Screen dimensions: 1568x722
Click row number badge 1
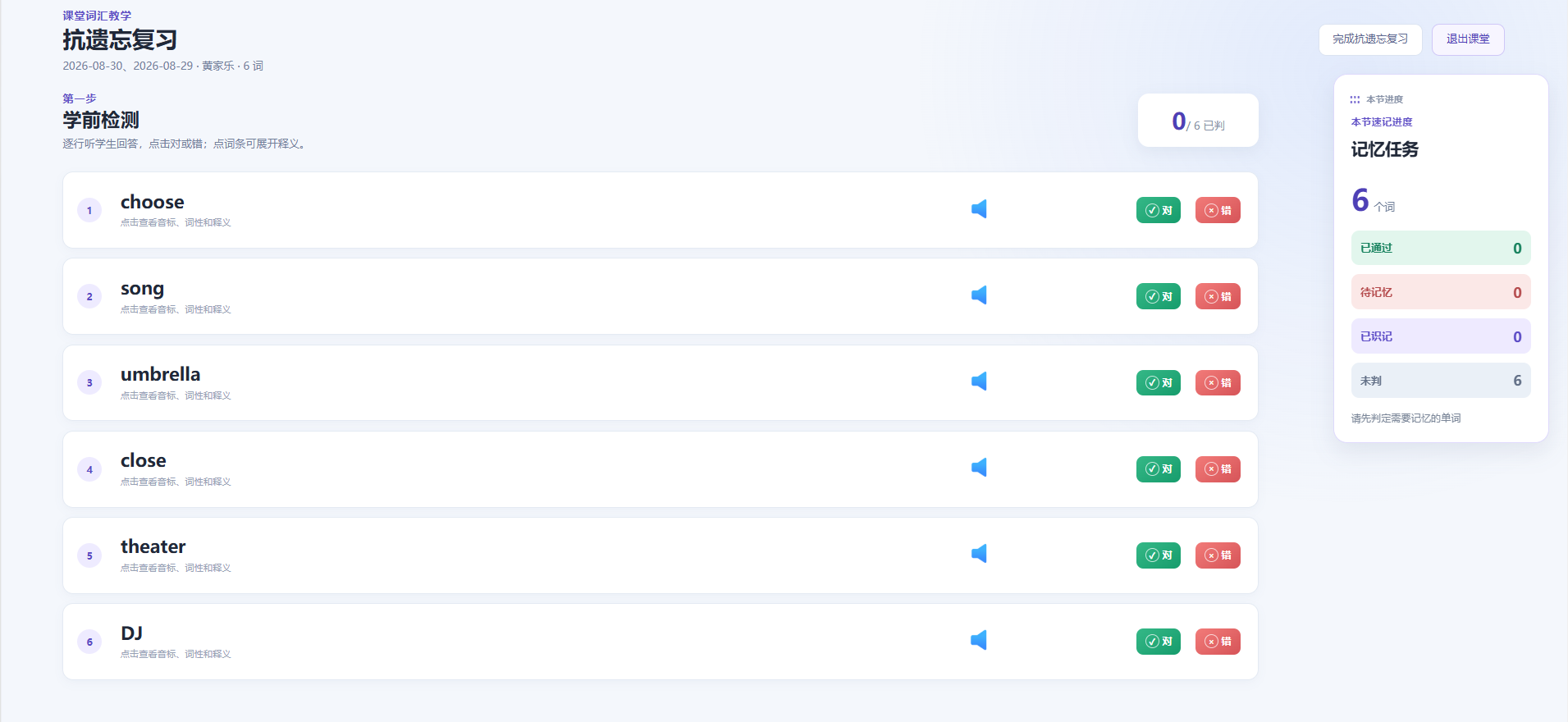(89, 210)
